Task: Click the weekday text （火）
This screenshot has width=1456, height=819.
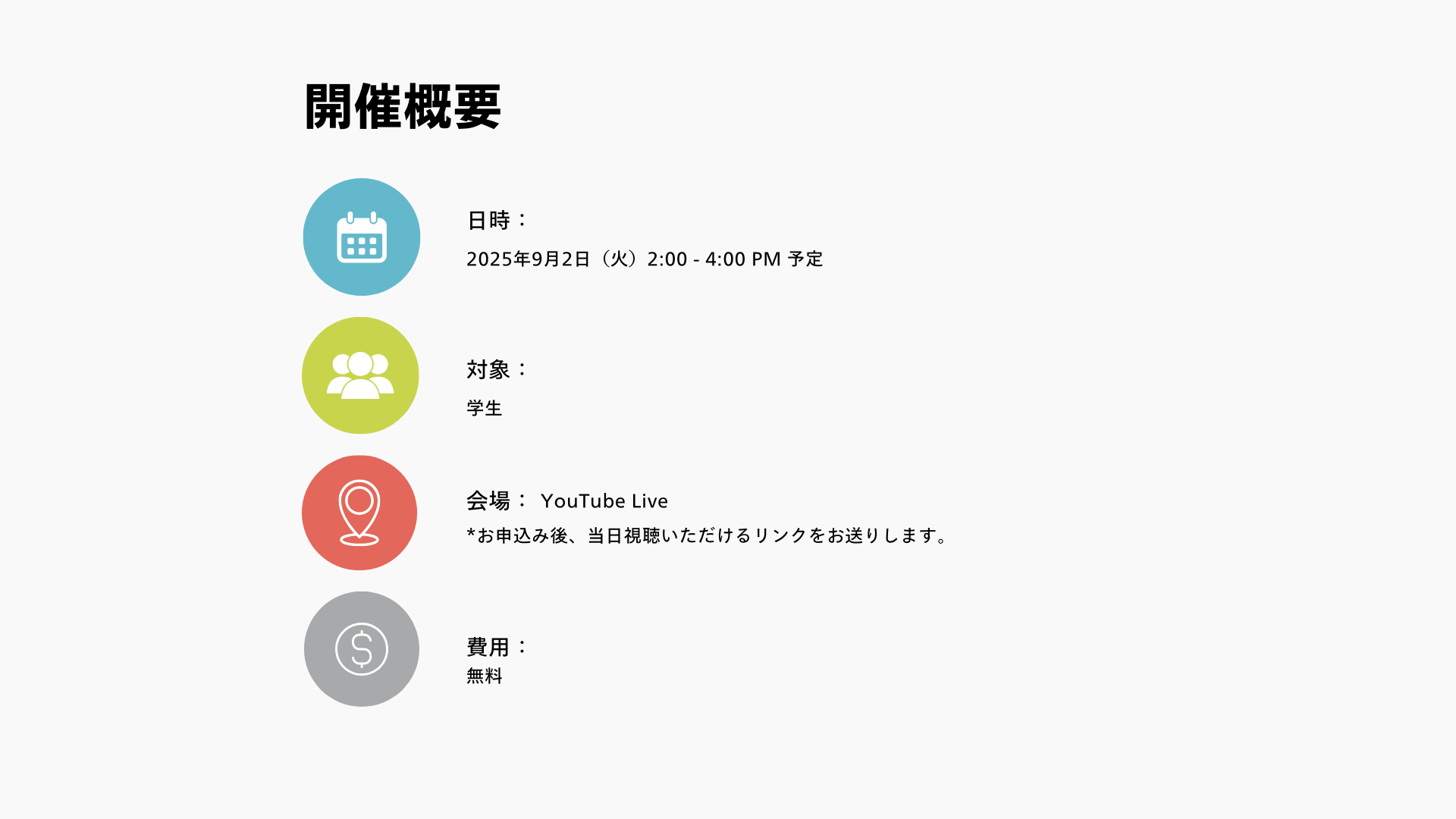Action: point(620,259)
